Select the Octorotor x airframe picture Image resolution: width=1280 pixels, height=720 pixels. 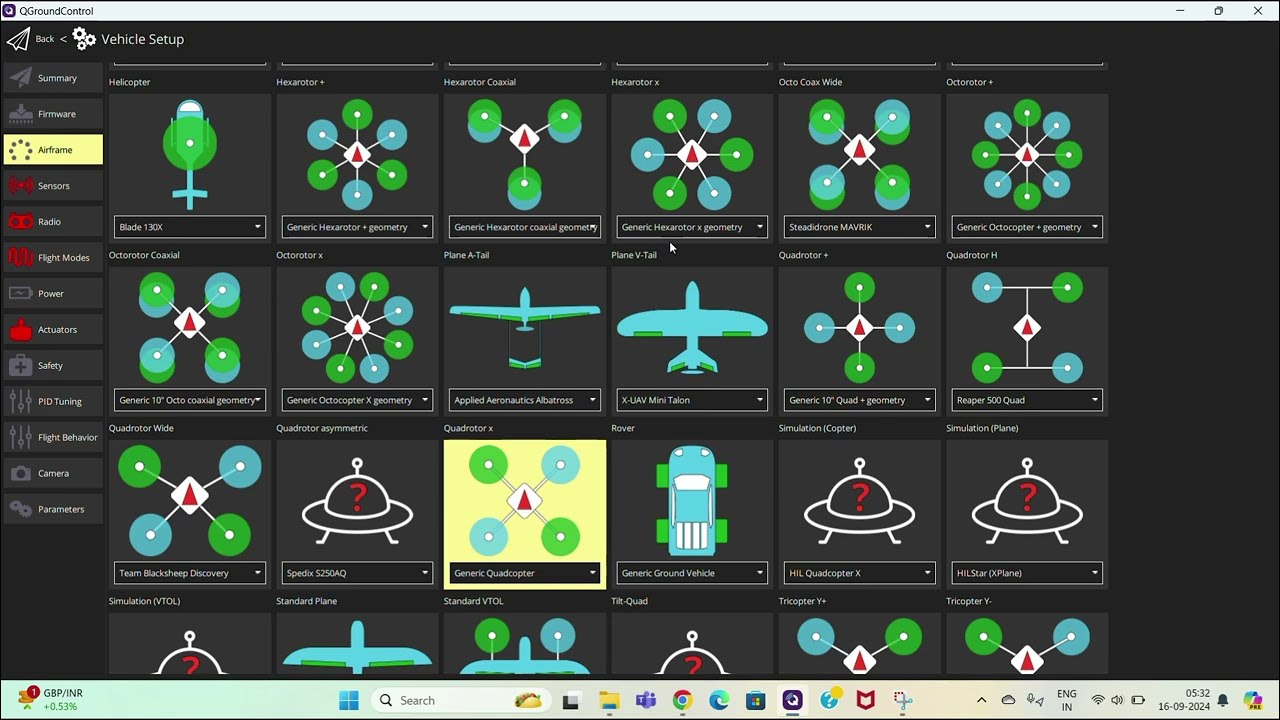tap(357, 327)
